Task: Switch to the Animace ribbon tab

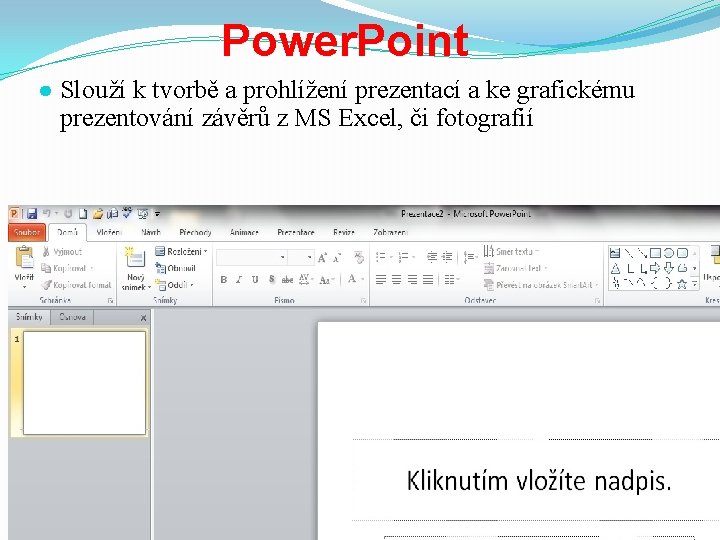Action: [x=244, y=233]
